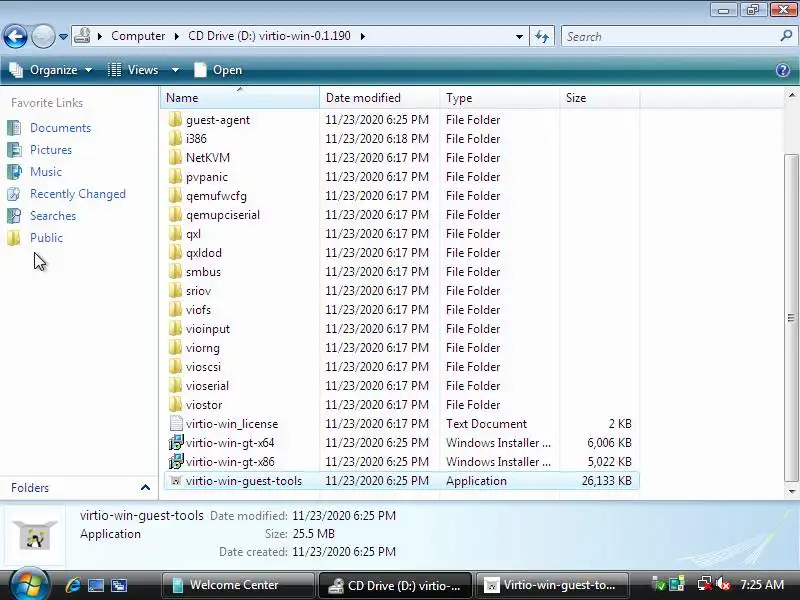
Task: Switch to Virtio-win-guest-tools taskbar button
Action: [552, 585]
